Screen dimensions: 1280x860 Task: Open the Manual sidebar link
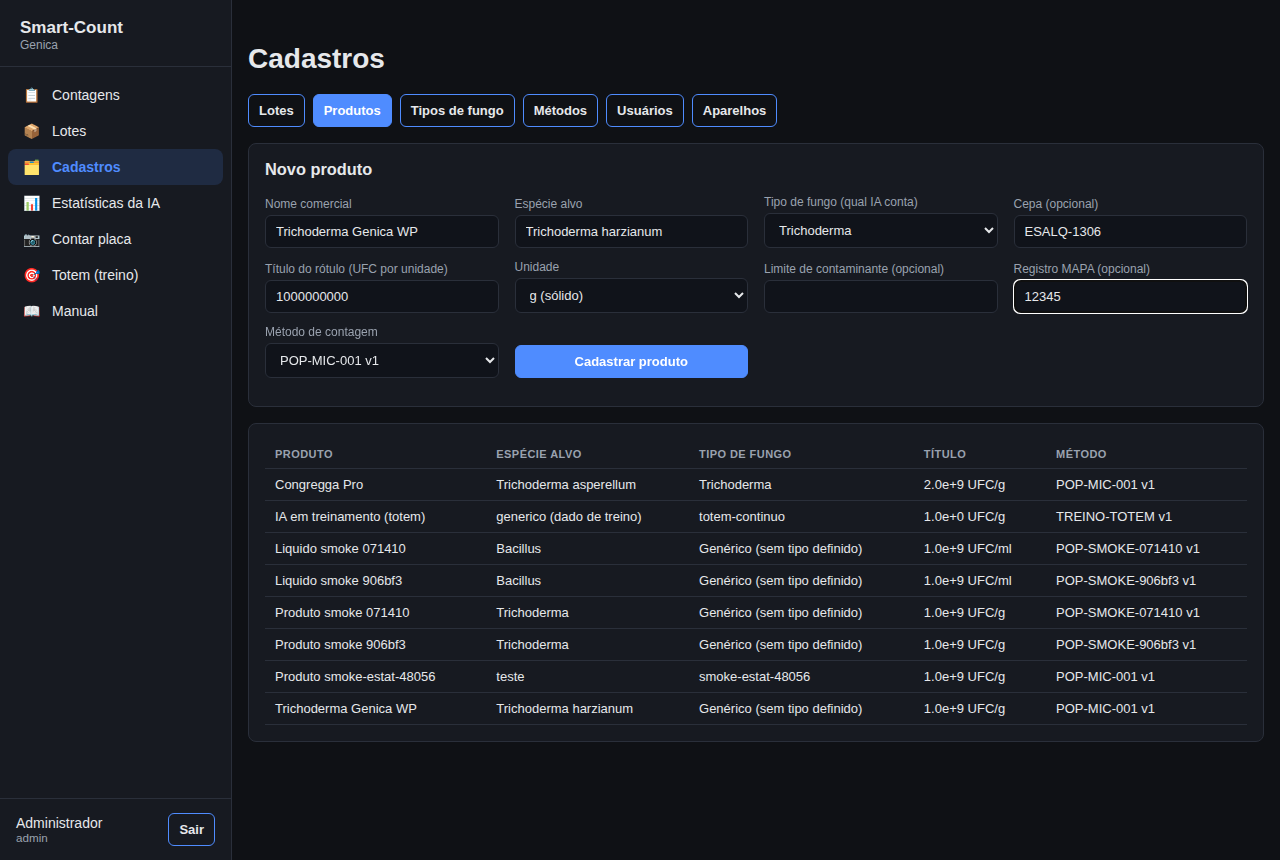click(116, 311)
